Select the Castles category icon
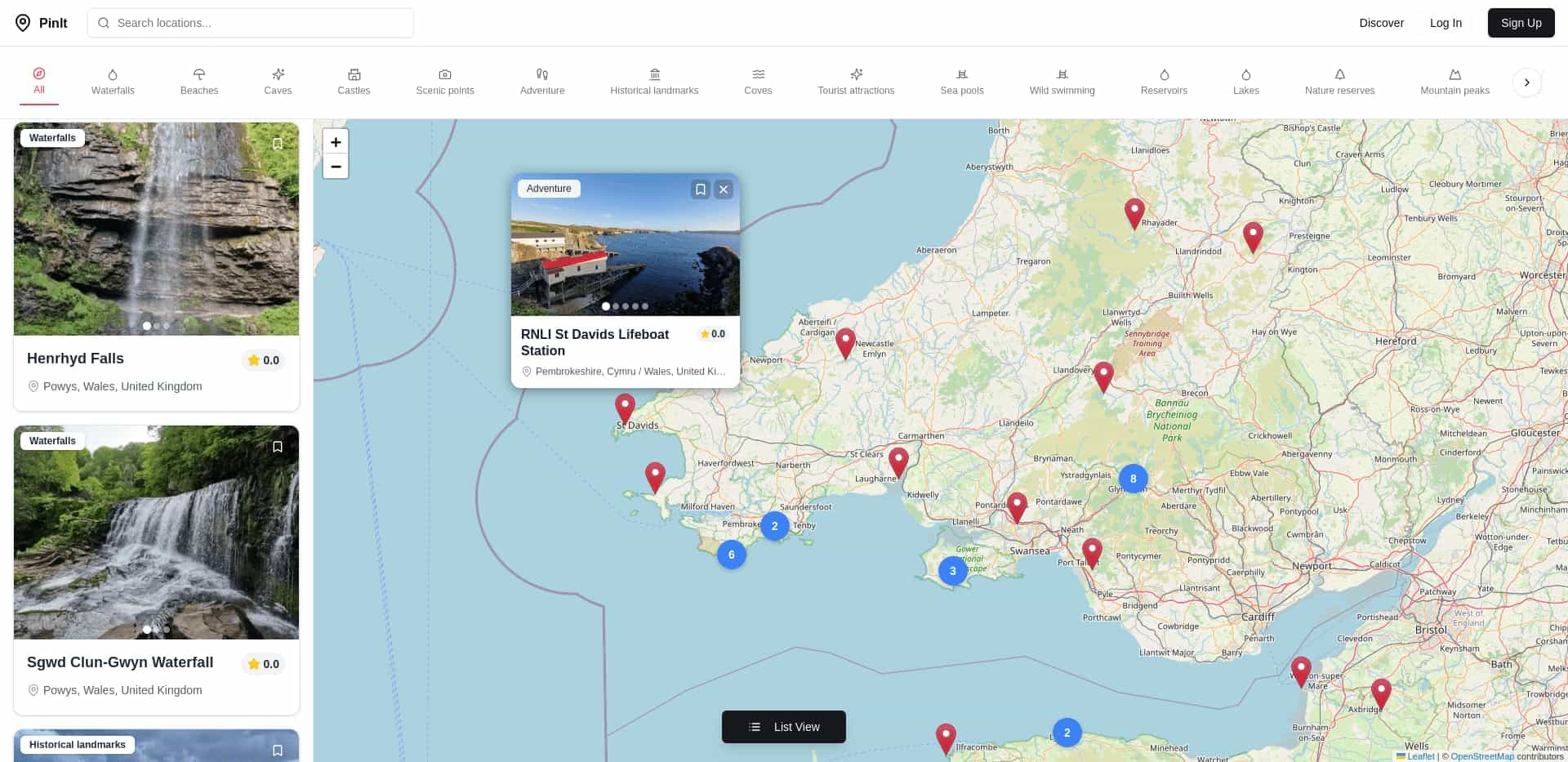 coord(354,74)
